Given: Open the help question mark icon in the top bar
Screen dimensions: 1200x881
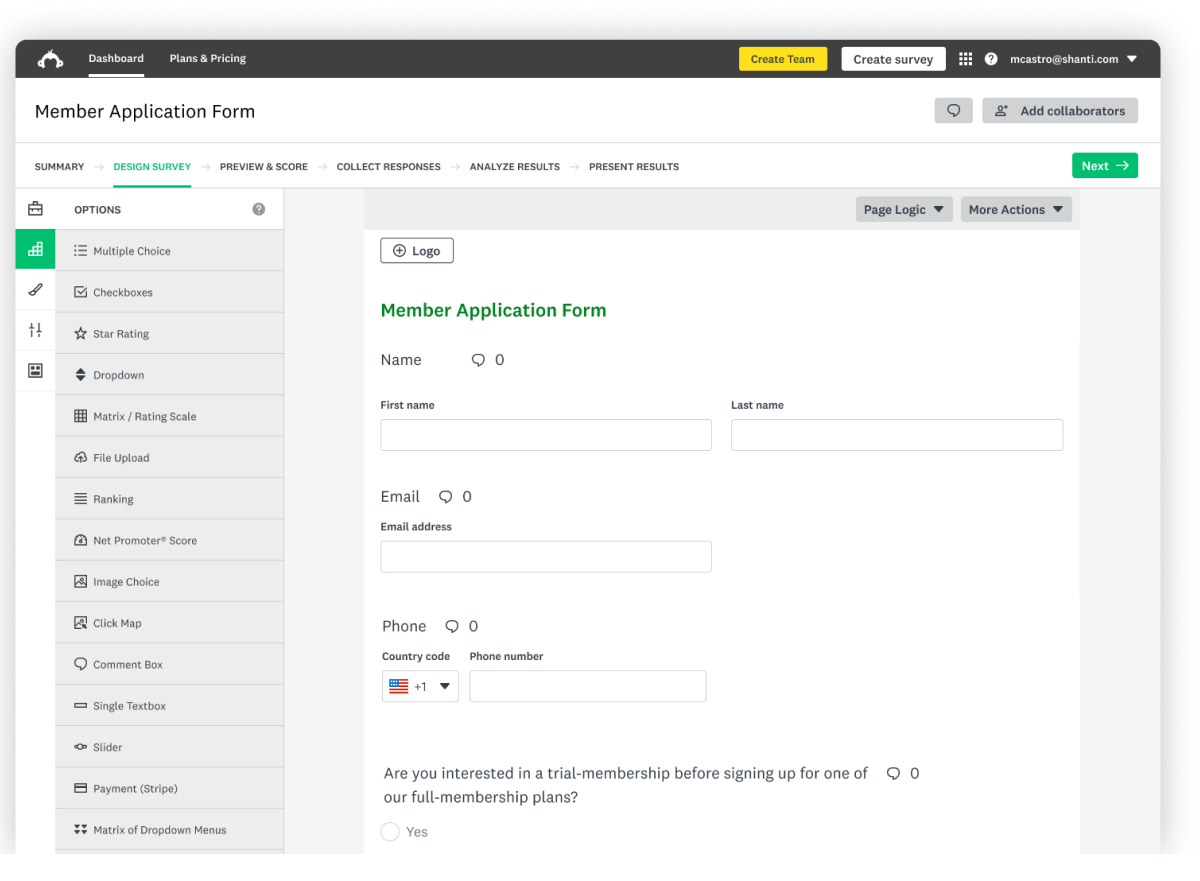Looking at the screenshot, I should click(991, 59).
